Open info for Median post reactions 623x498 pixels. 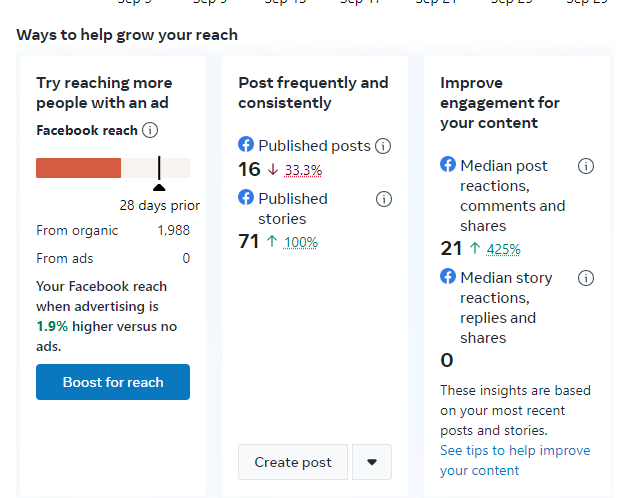click(x=586, y=166)
